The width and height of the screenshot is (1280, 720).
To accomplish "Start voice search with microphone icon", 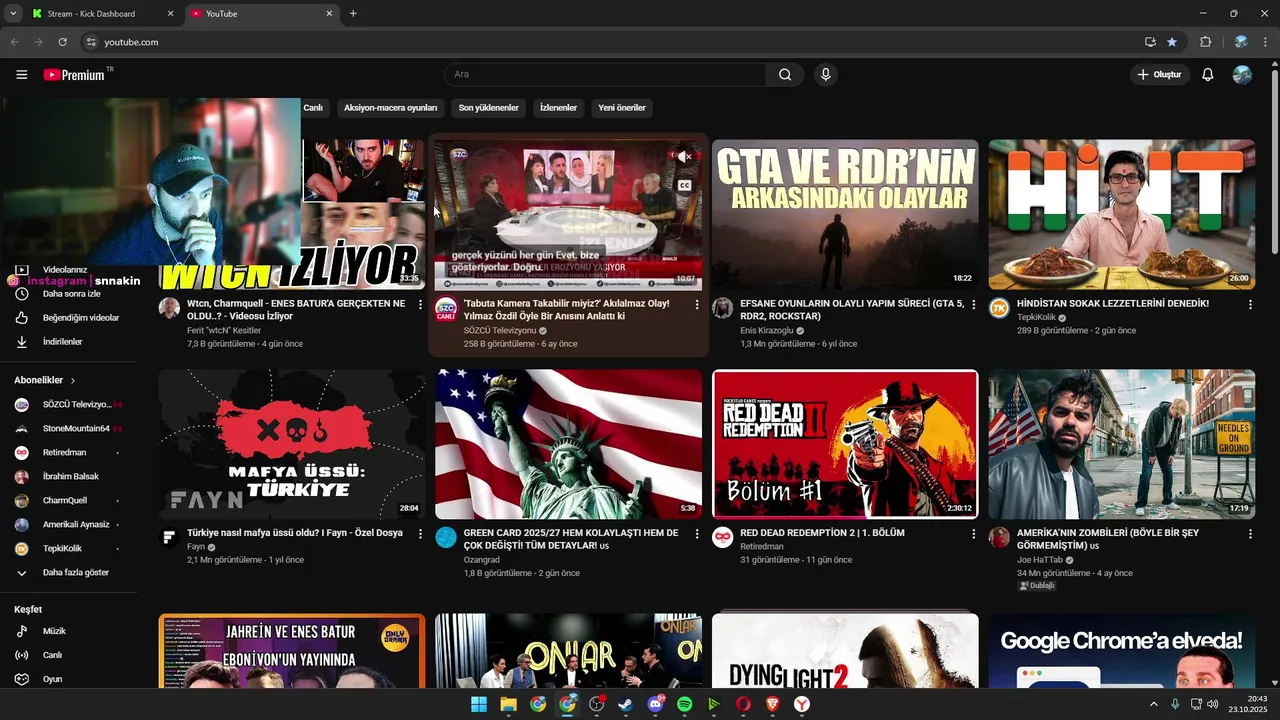I will 825,75.
